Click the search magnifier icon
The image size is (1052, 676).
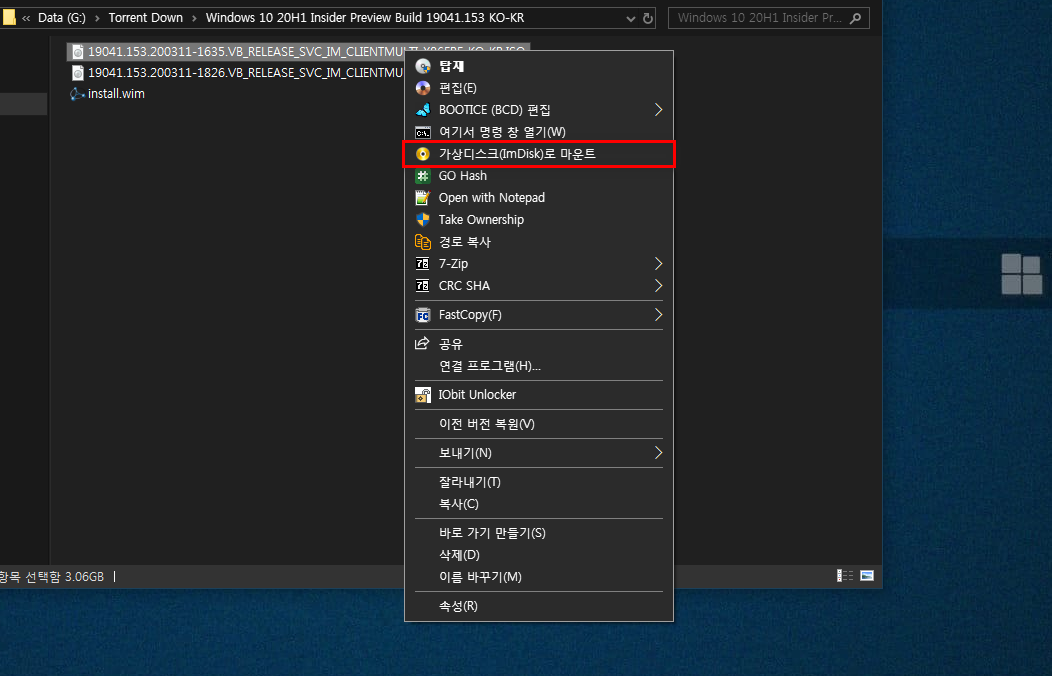tap(855, 18)
